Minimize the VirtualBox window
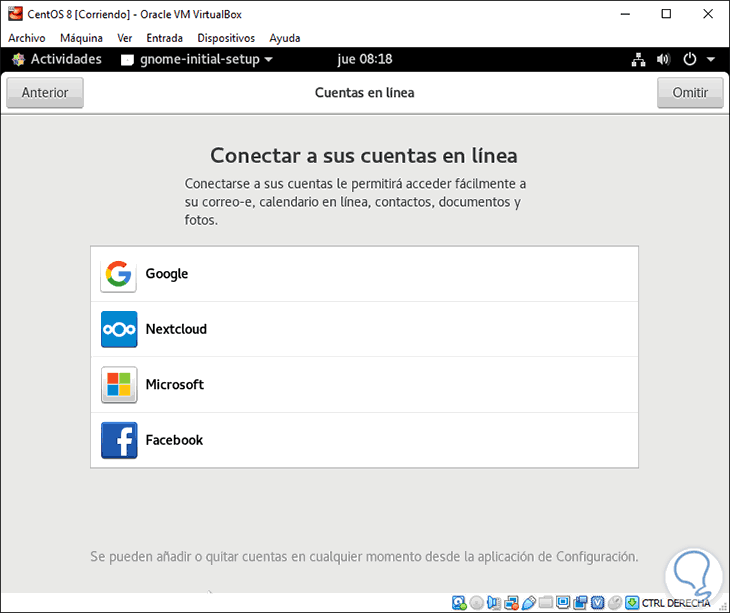The height and width of the screenshot is (613, 730). pyautogui.click(x=625, y=14)
